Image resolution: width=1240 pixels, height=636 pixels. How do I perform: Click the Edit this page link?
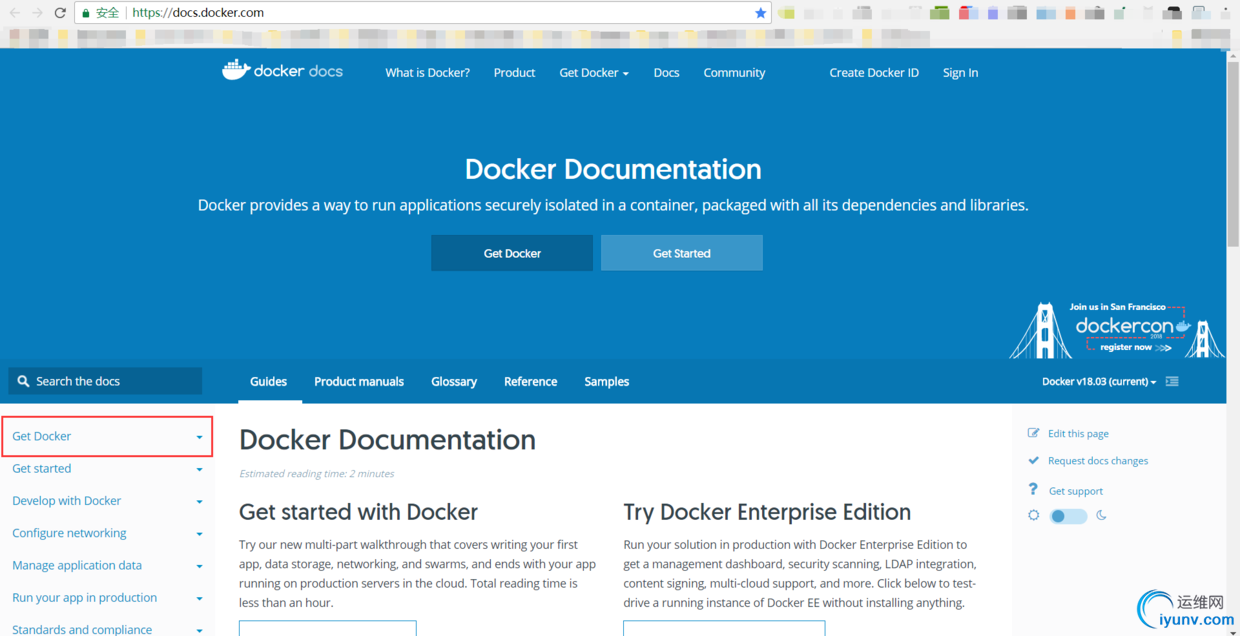click(x=1078, y=434)
